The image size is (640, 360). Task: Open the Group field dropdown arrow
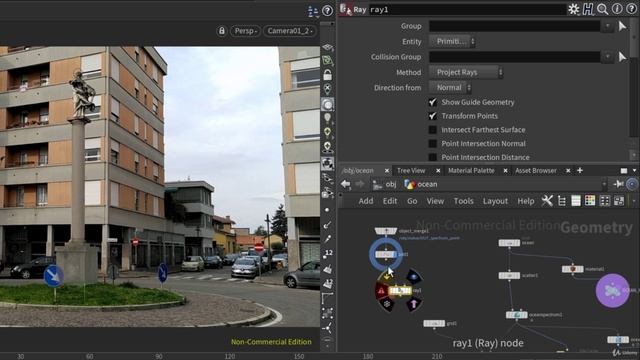point(607,26)
